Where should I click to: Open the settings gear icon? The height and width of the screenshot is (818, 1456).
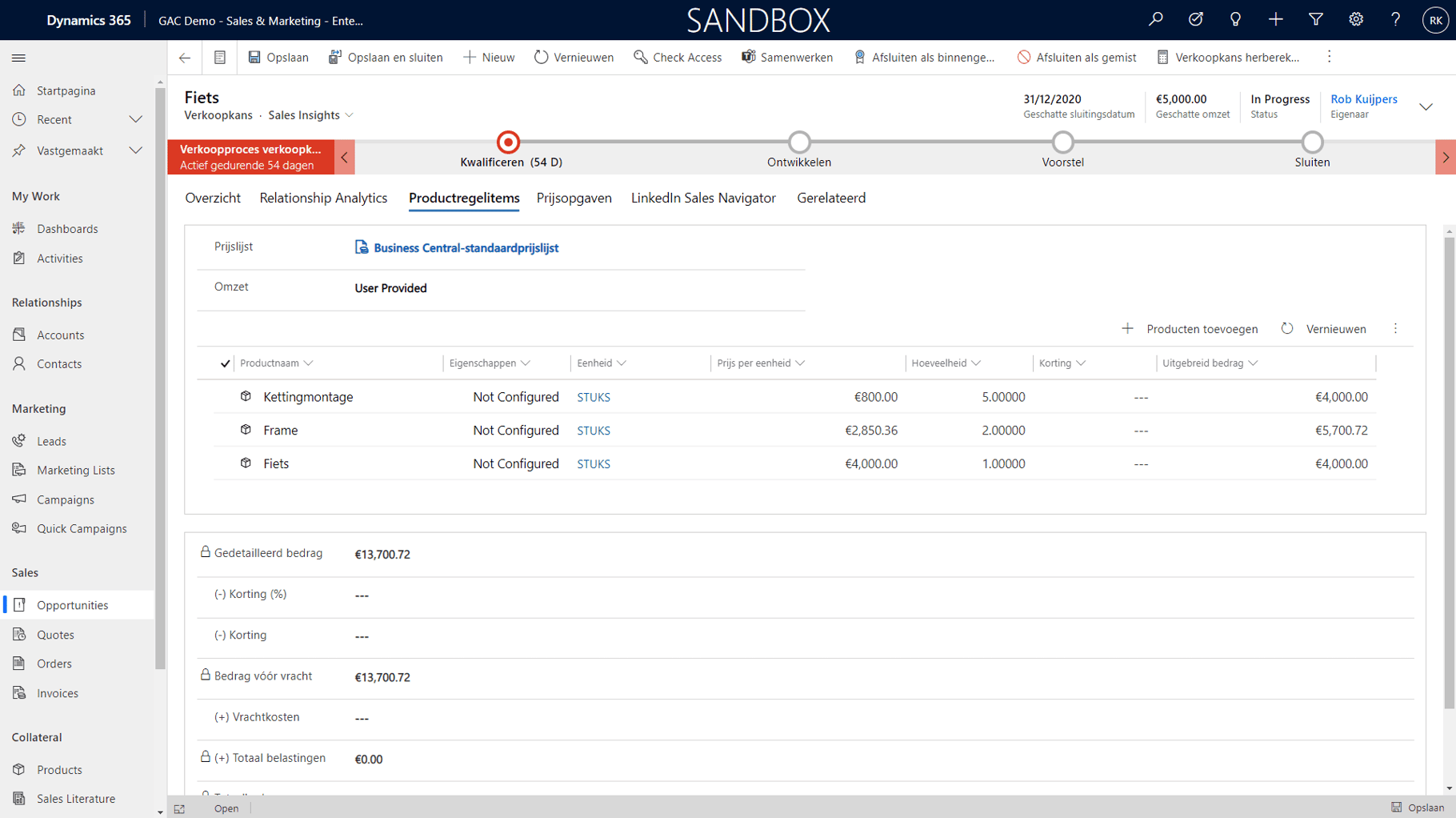click(1356, 20)
